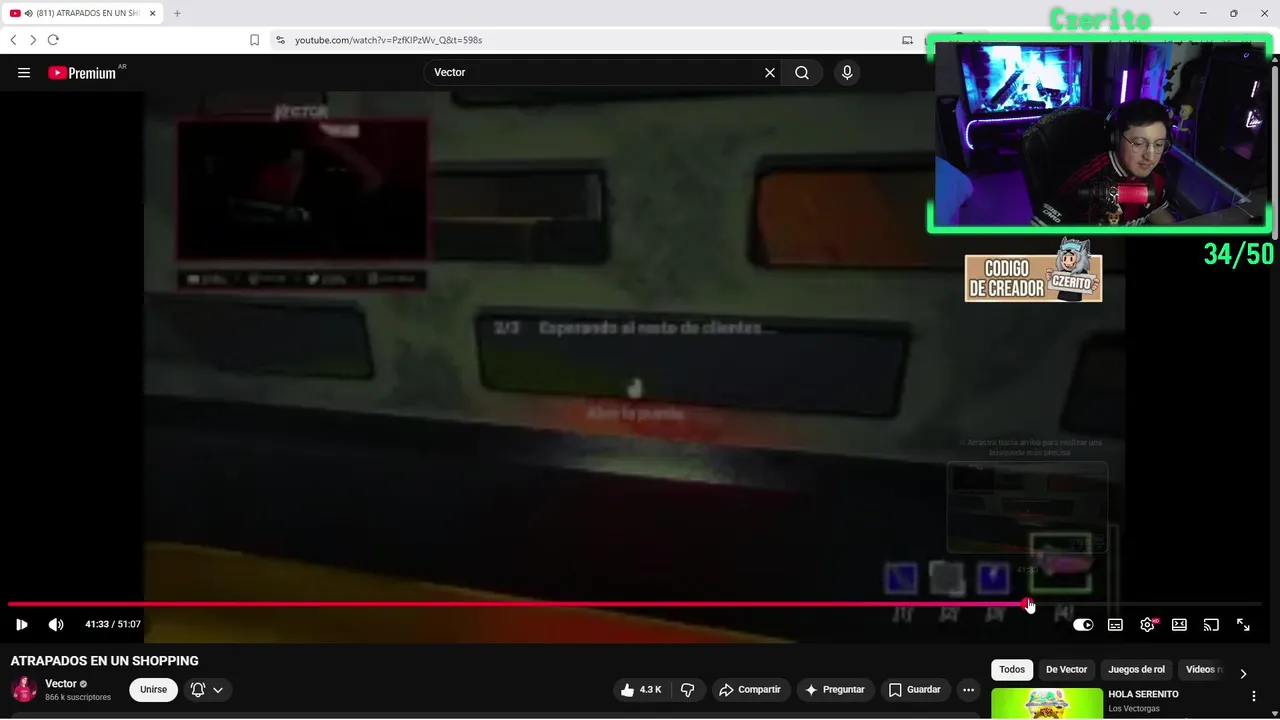Open player settings gear
1280x720 pixels.
click(1147, 625)
